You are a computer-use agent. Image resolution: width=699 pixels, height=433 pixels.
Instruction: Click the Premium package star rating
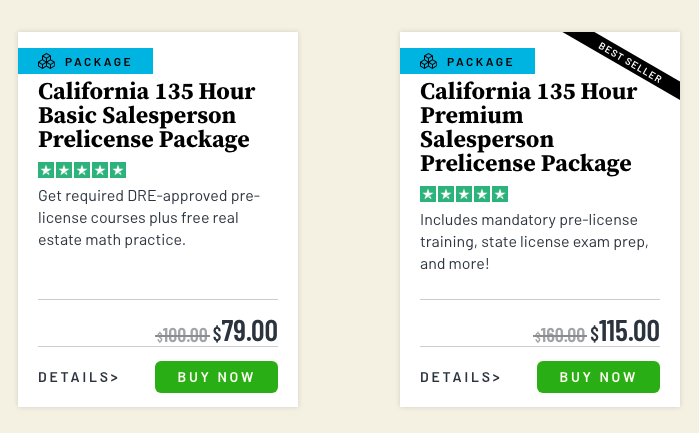(464, 194)
